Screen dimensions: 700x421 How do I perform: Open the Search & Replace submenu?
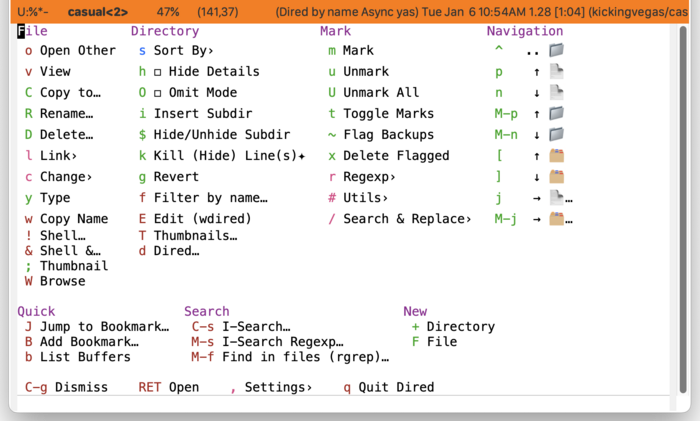pos(407,219)
